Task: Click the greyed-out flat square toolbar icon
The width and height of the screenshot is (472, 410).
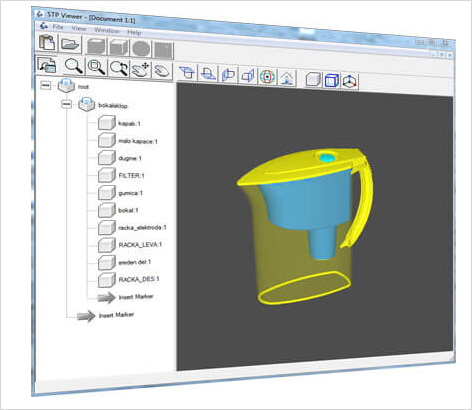Action: point(164,50)
